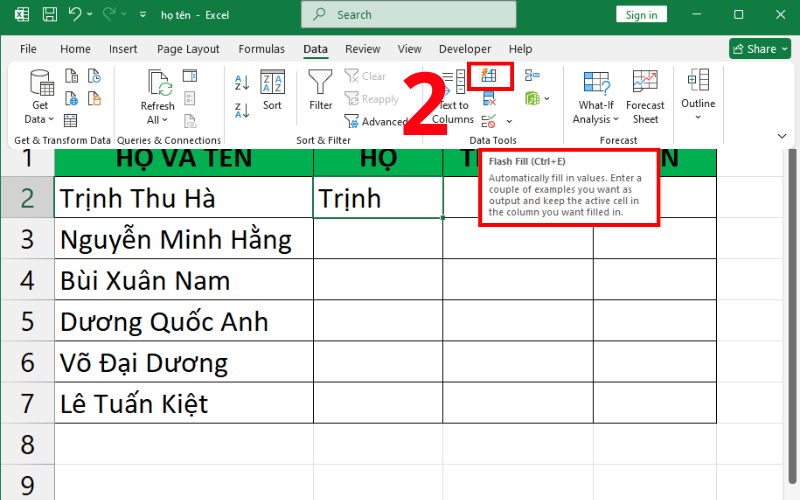Expand the Data Validation dropdown arrow
The height and width of the screenshot is (500, 800).
tap(509, 121)
